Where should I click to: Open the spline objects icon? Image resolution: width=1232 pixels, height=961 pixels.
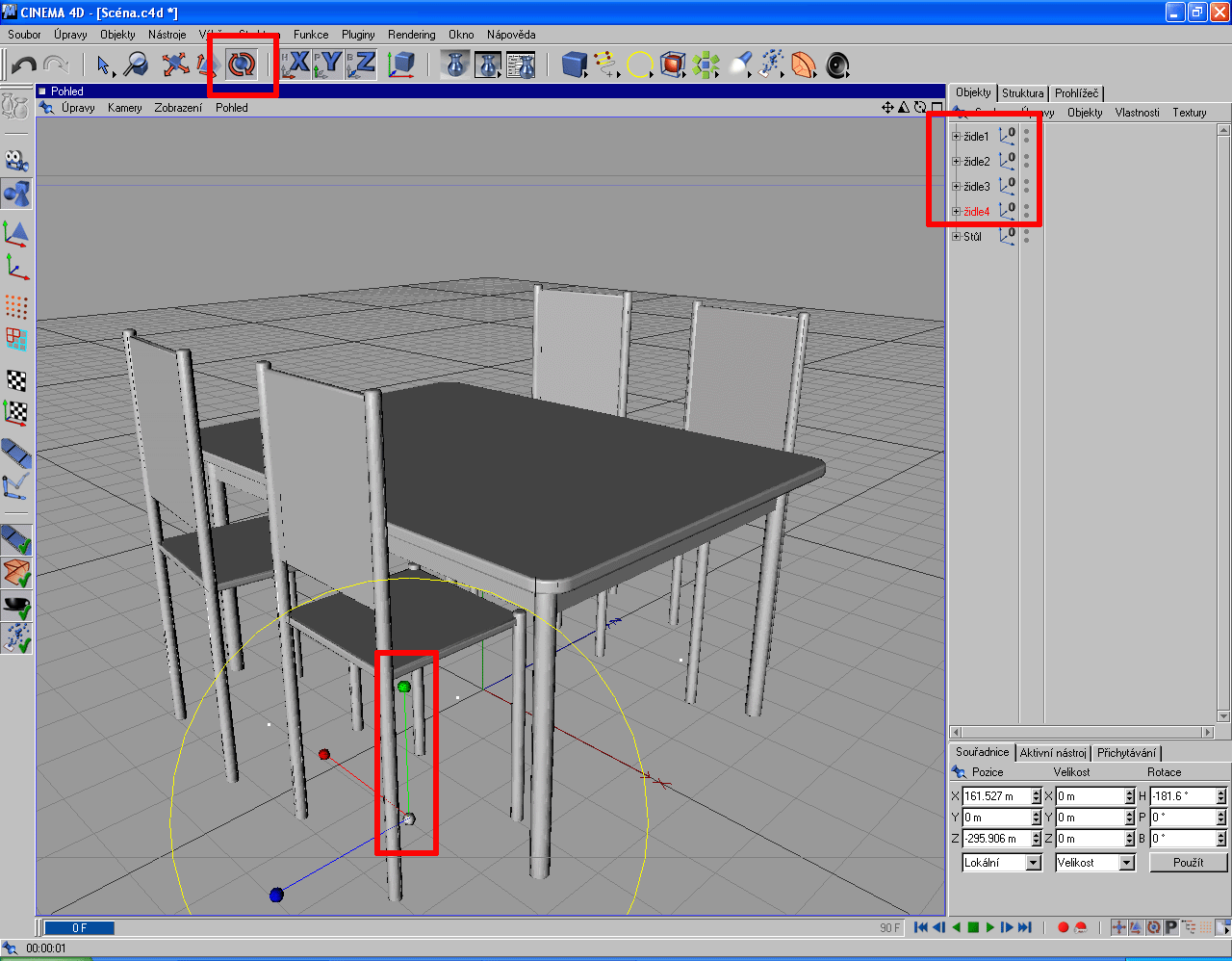pyautogui.click(x=606, y=65)
